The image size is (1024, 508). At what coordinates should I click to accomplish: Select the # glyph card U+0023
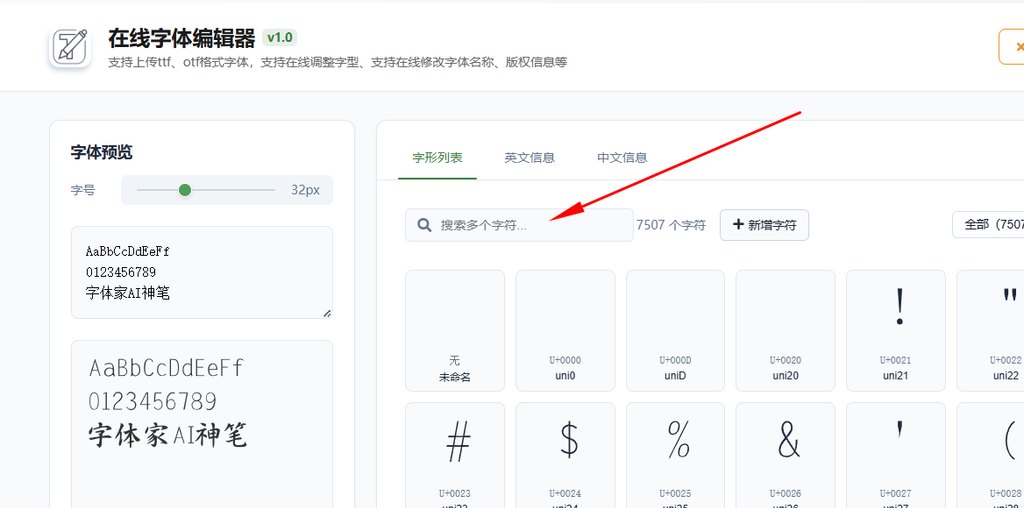pos(455,455)
